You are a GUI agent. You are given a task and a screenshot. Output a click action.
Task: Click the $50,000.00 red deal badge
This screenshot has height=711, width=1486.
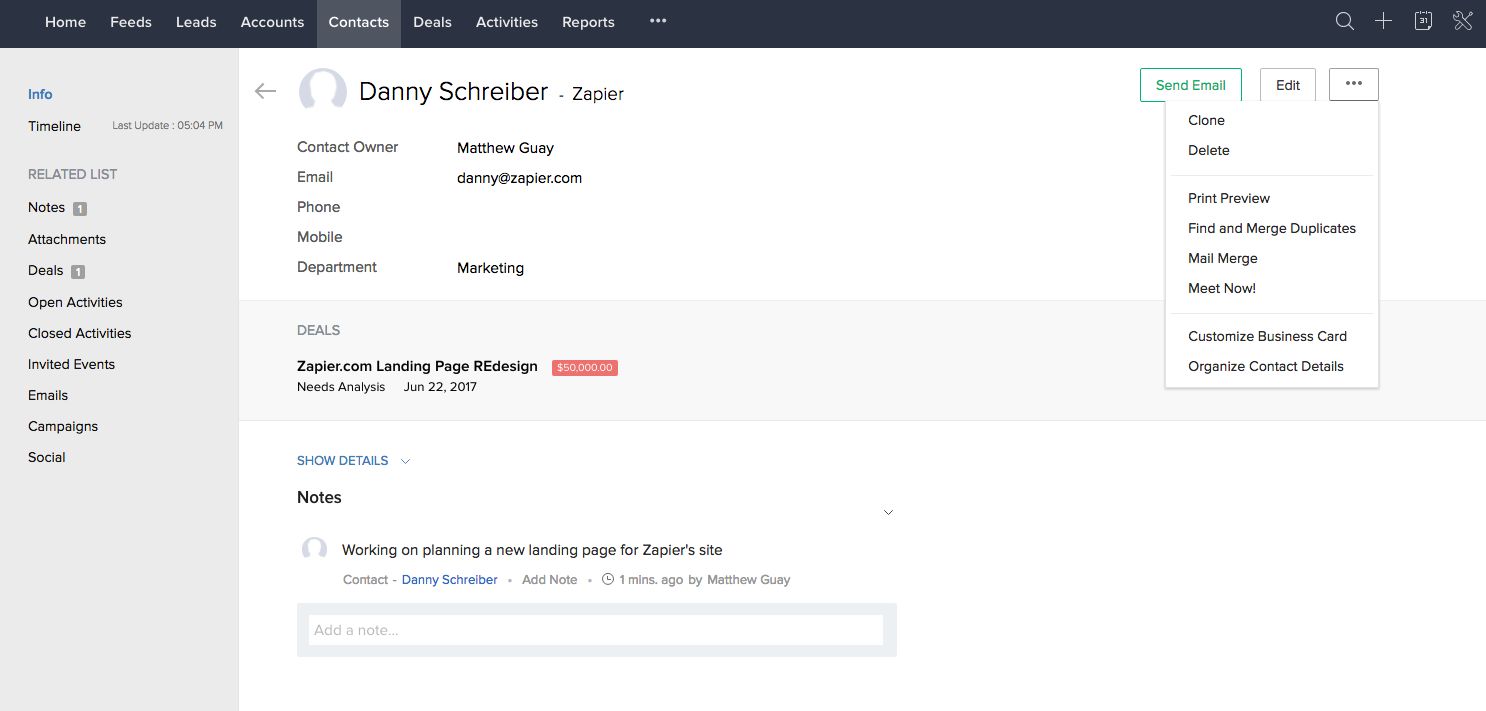(x=585, y=368)
